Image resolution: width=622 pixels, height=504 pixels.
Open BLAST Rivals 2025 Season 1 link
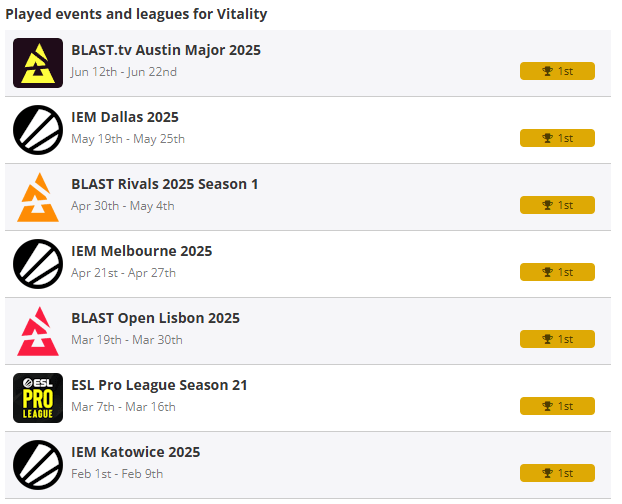click(165, 184)
